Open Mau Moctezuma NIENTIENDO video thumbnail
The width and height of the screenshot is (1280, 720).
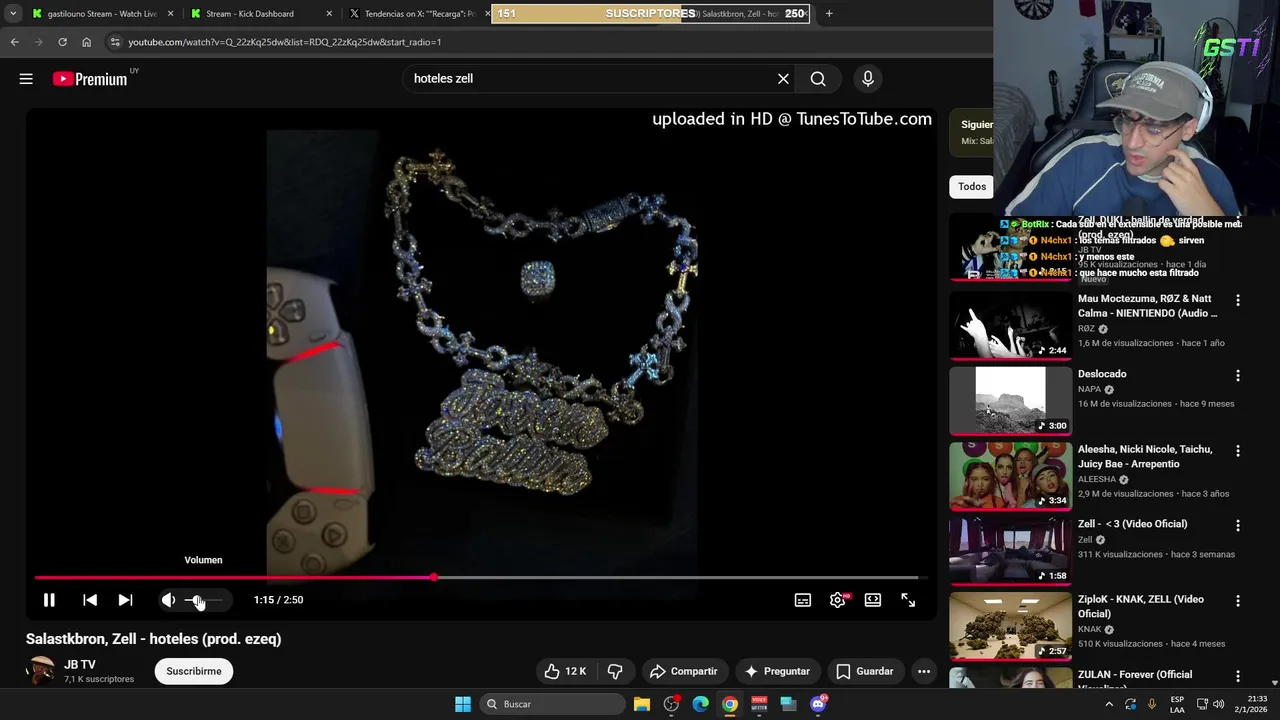(x=1010, y=325)
